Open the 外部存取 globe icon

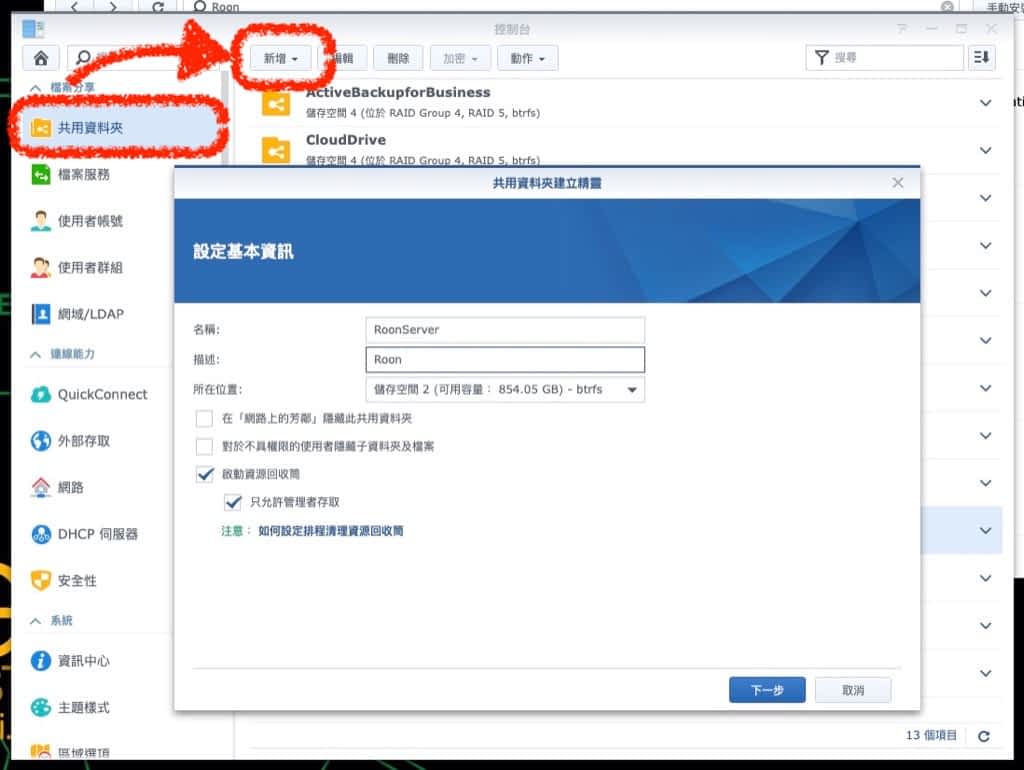tap(41, 441)
